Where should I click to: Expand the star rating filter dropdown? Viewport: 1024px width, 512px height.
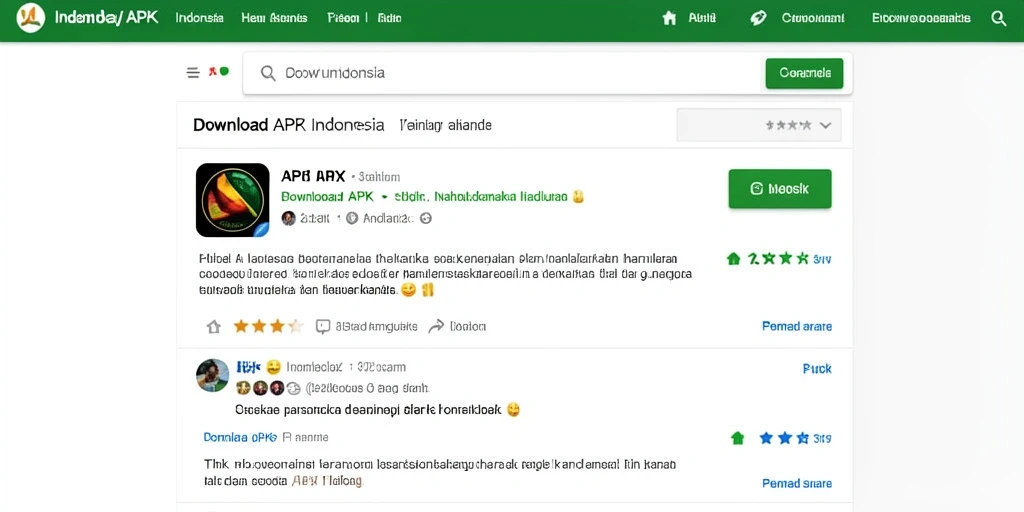click(x=759, y=125)
